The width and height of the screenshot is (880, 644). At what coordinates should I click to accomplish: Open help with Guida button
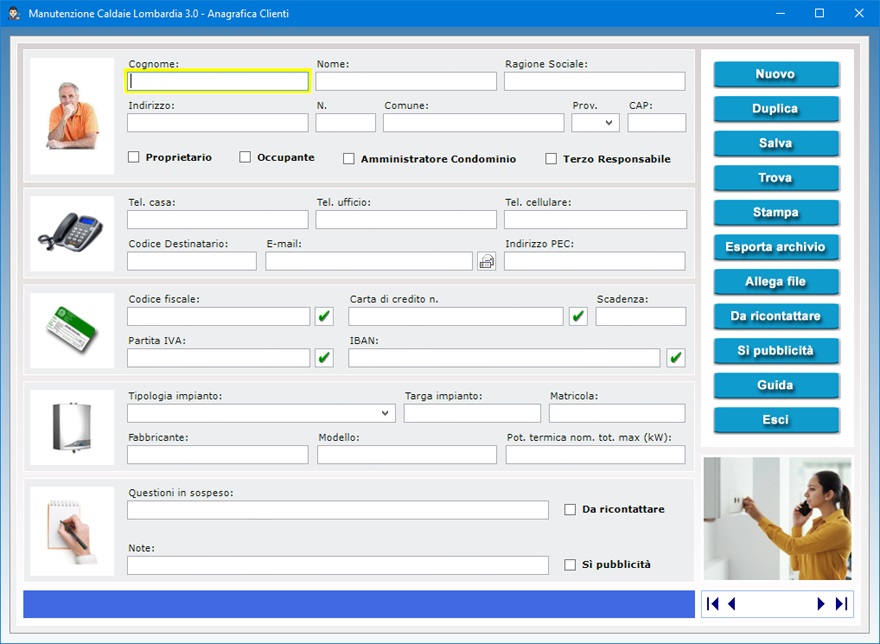(x=776, y=385)
